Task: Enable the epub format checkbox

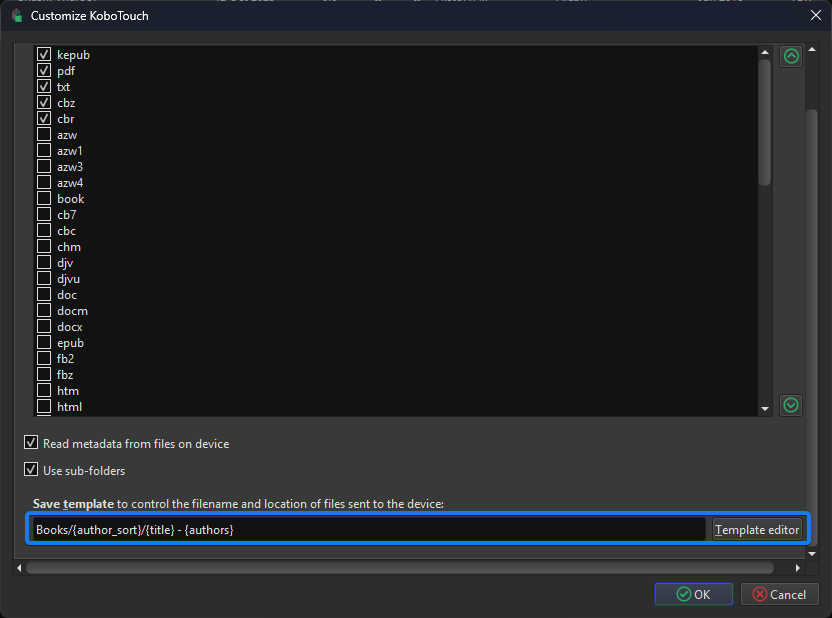Action: coord(44,343)
